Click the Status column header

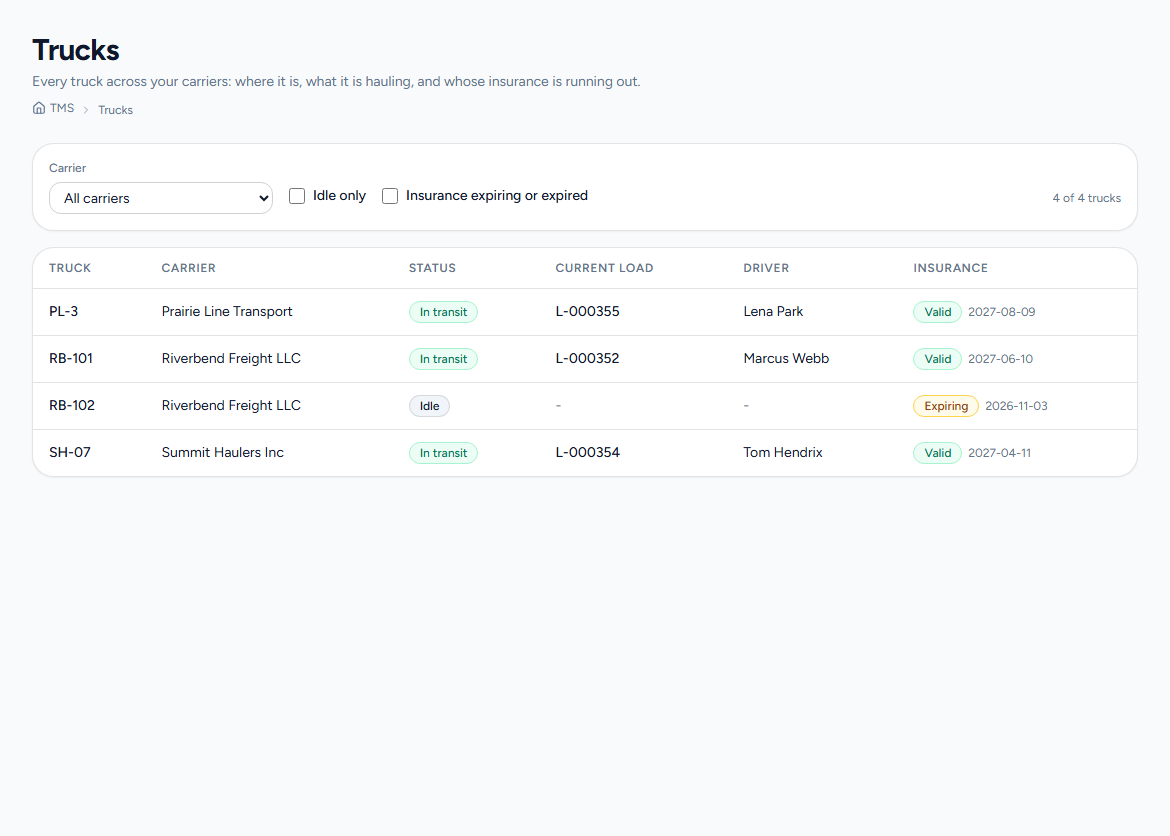(x=432, y=268)
